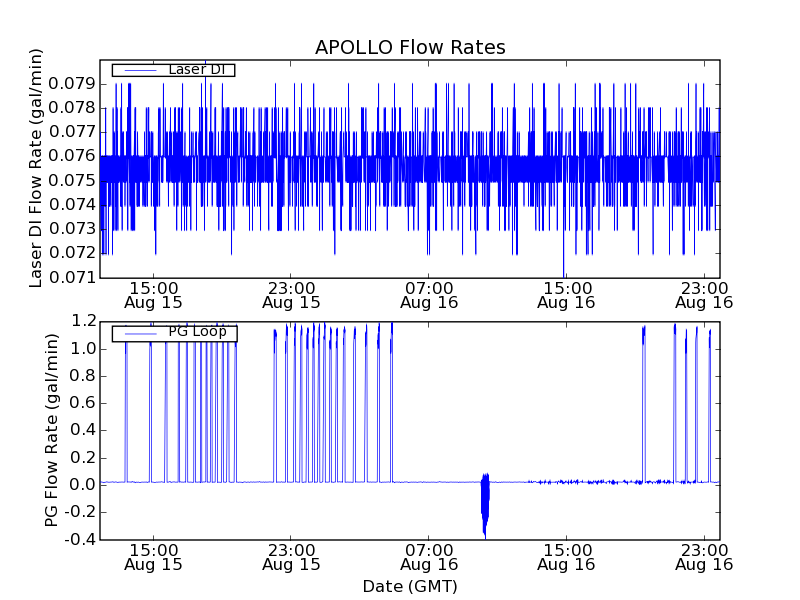Click the Laser DI Flow Rate y-axis label
This screenshot has width=800, height=600.
coord(36,168)
